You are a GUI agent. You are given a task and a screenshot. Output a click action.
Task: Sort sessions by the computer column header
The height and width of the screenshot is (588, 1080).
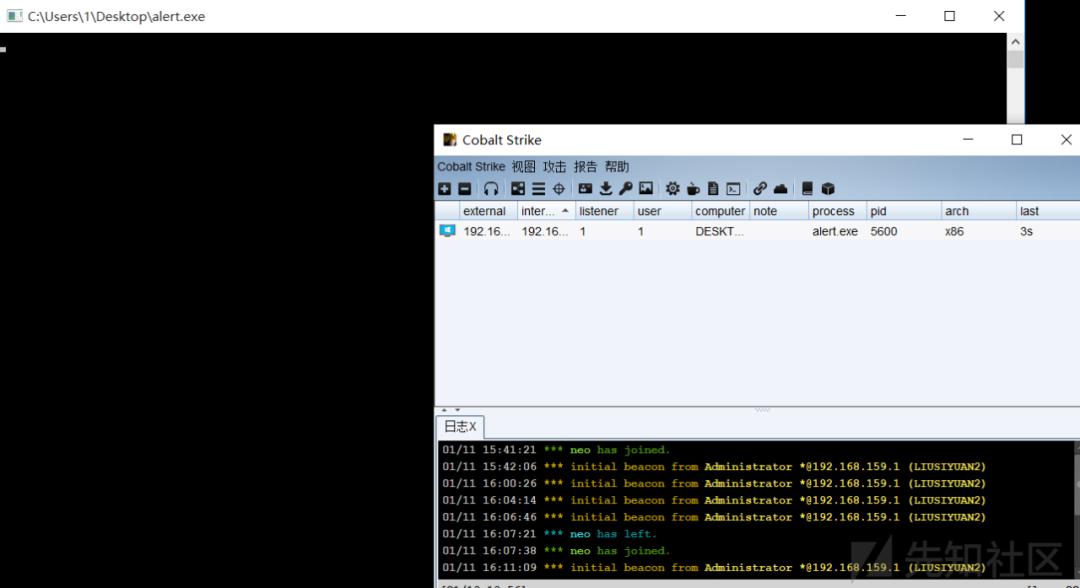point(720,211)
